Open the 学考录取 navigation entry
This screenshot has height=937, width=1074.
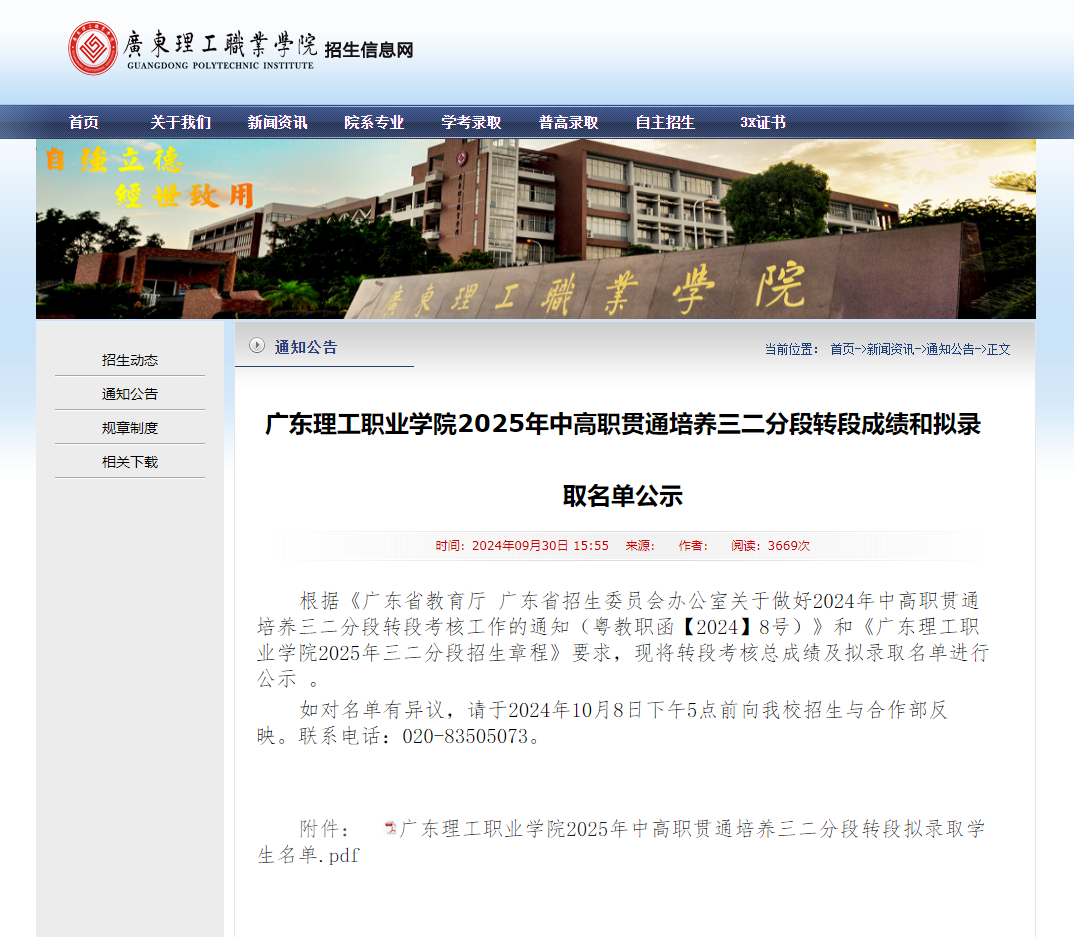point(471,122)
